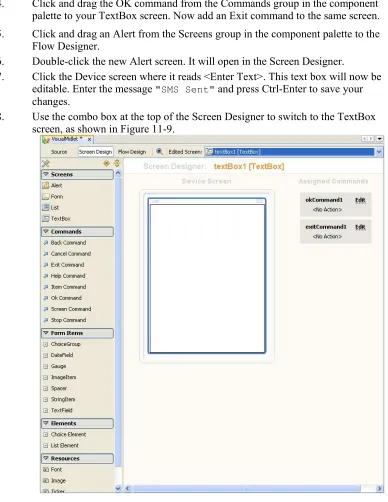Image resolution: width=388 pixels, height=502 pixels.
Task: Select the Spacer form item
Action: pyautogui.click(x=55, y=388)
